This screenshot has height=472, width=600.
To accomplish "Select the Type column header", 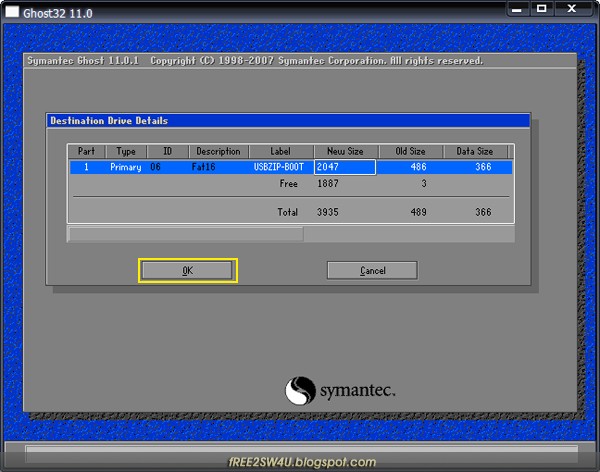I will pos(126,152).
